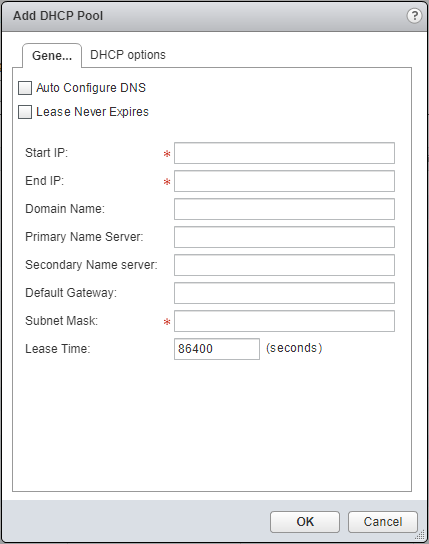Click the red required asterisk beside End IP

[x=167, y=182]
